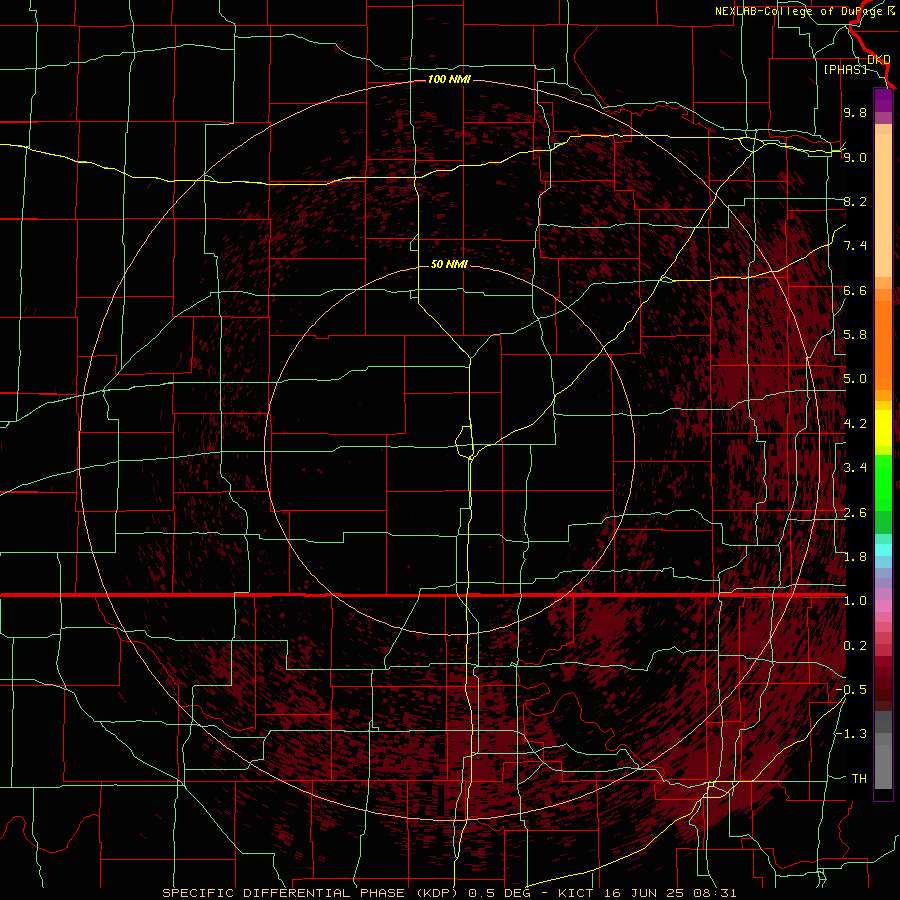The image size is (900, 900).
Task: Click the yellow segment of color bar
Action: 883,428
